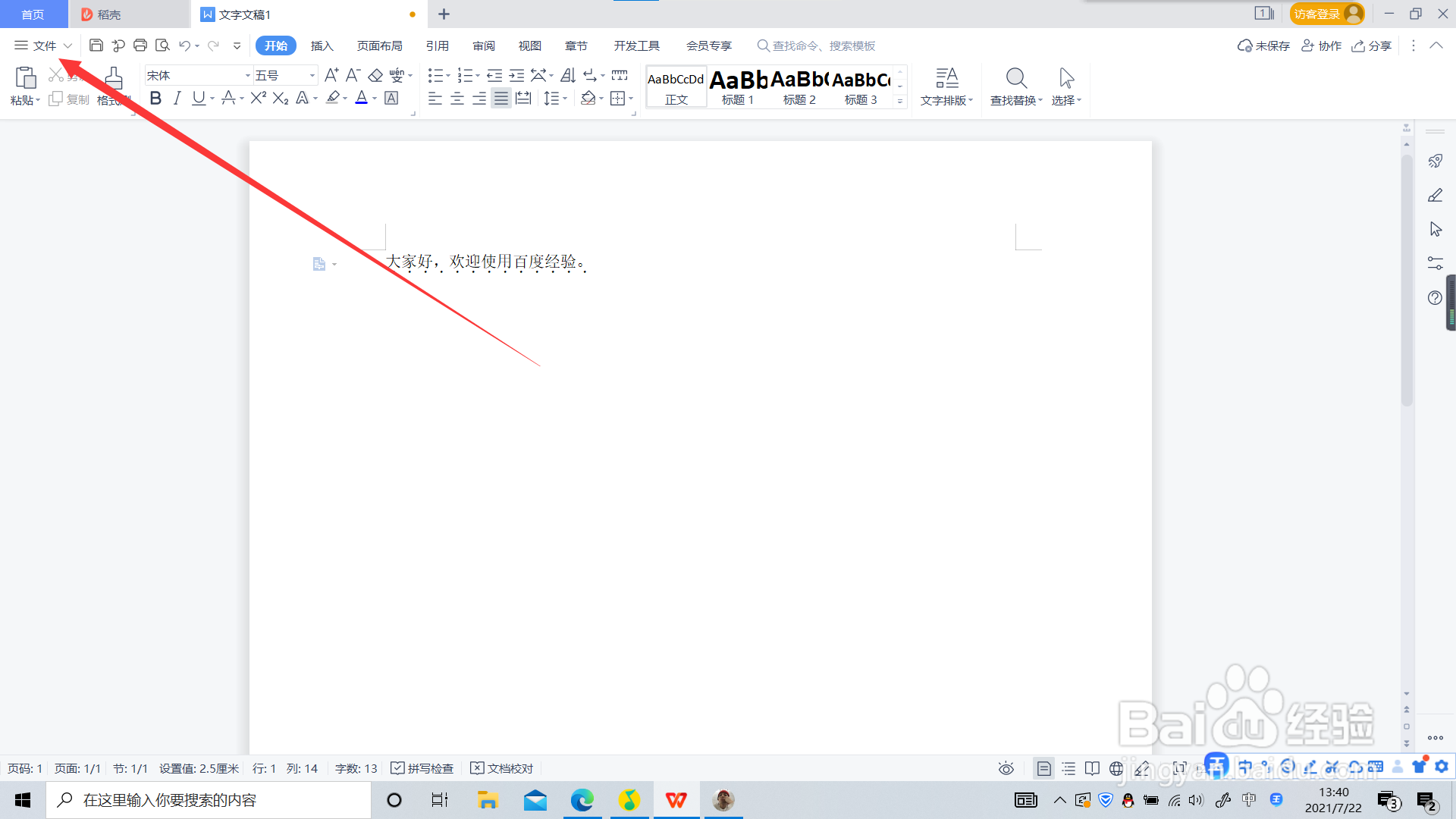This screenshot has width=1456, height=819.
Task: Click the Save icon in quick toolbar
Action: 96,45
